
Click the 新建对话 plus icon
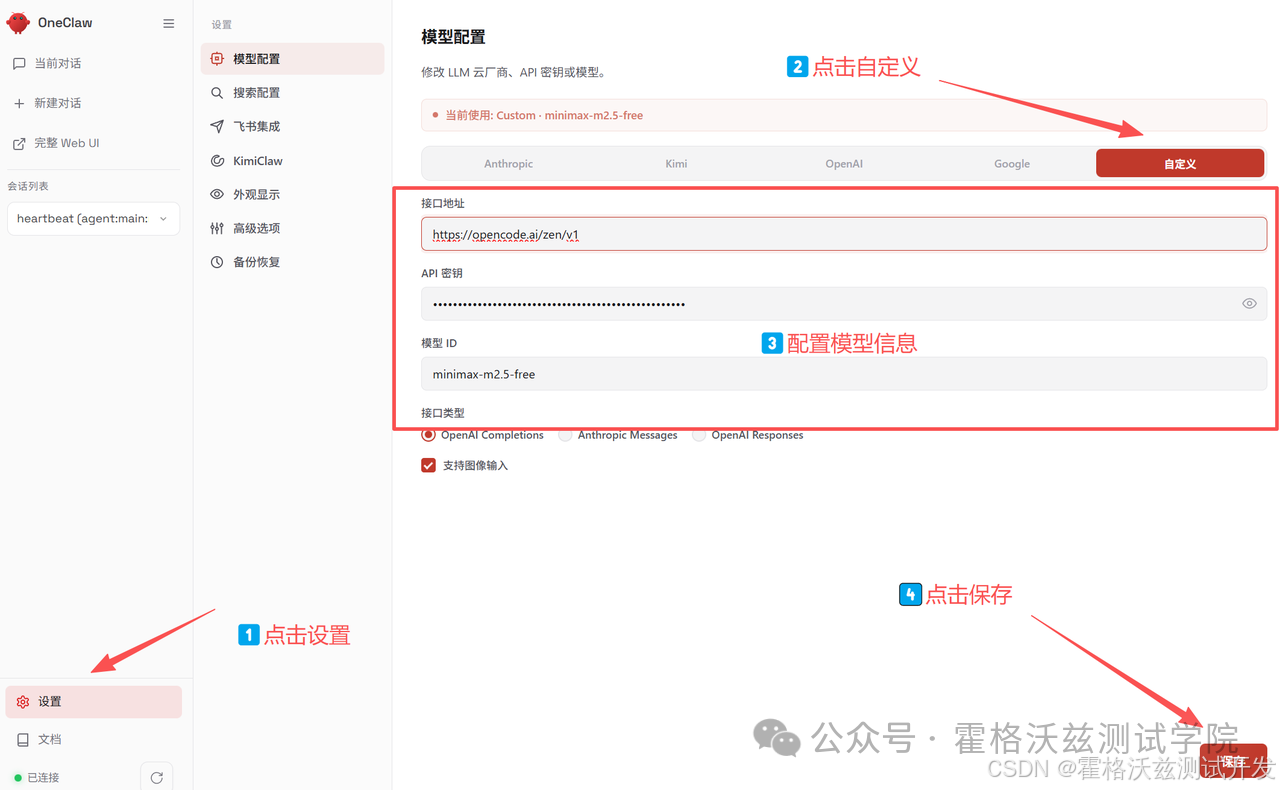[x=19, y=103]
